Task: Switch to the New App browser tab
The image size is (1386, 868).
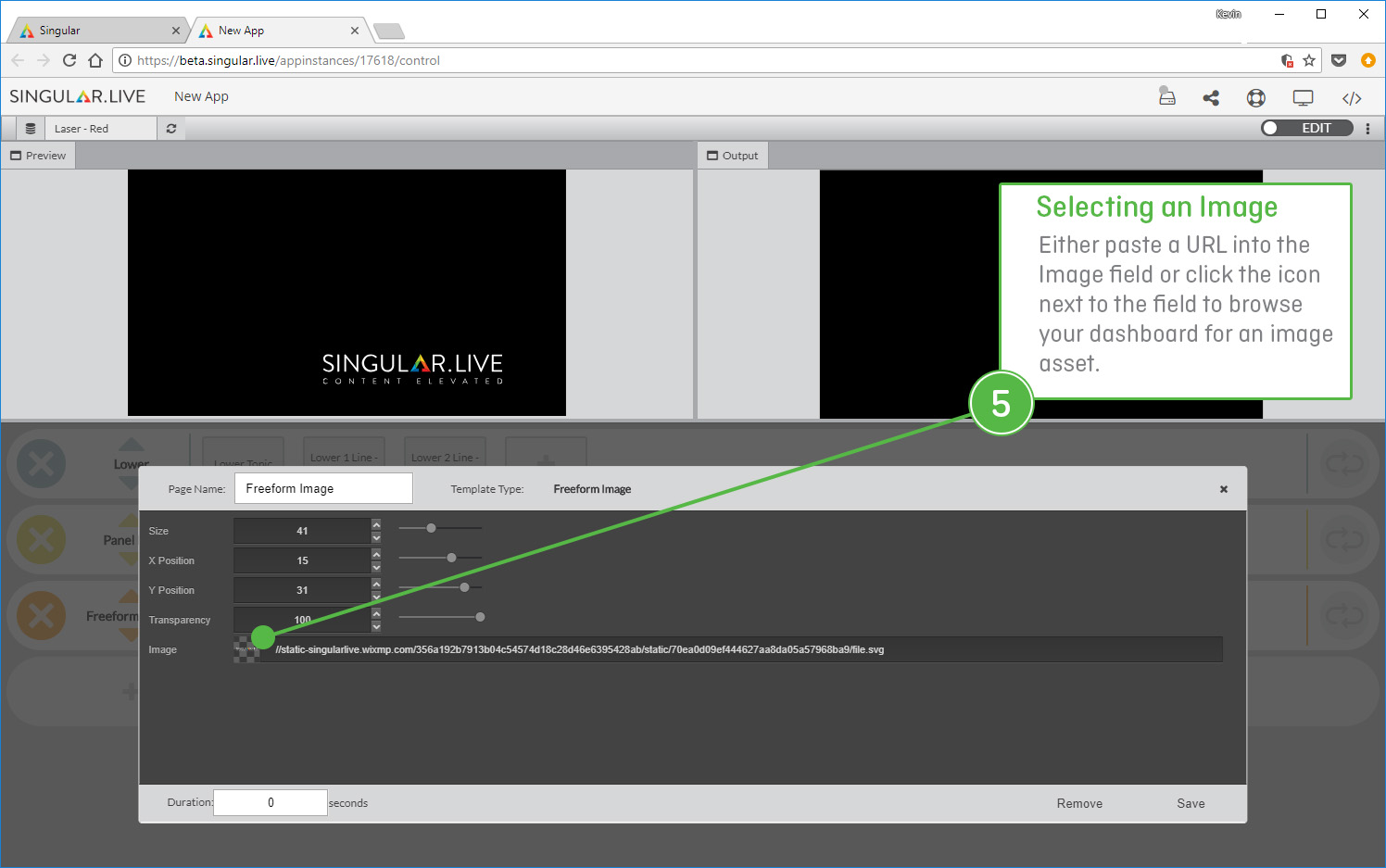Action: [278, 31]
